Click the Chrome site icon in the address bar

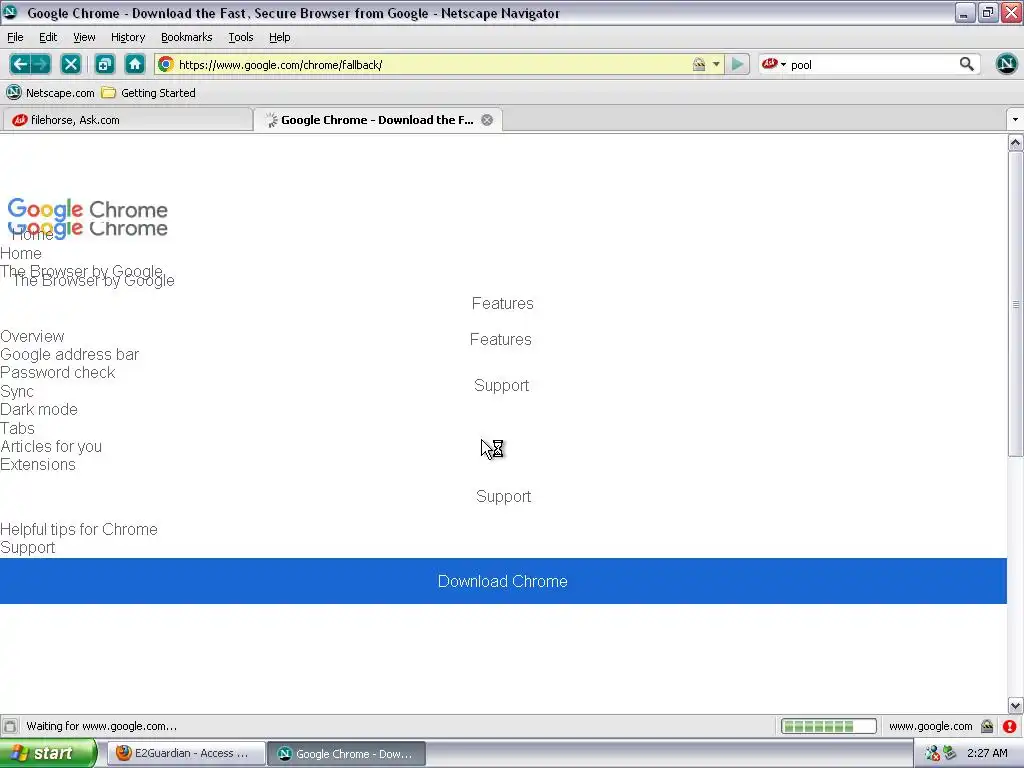pyautogui.click(x=166, y=64)
